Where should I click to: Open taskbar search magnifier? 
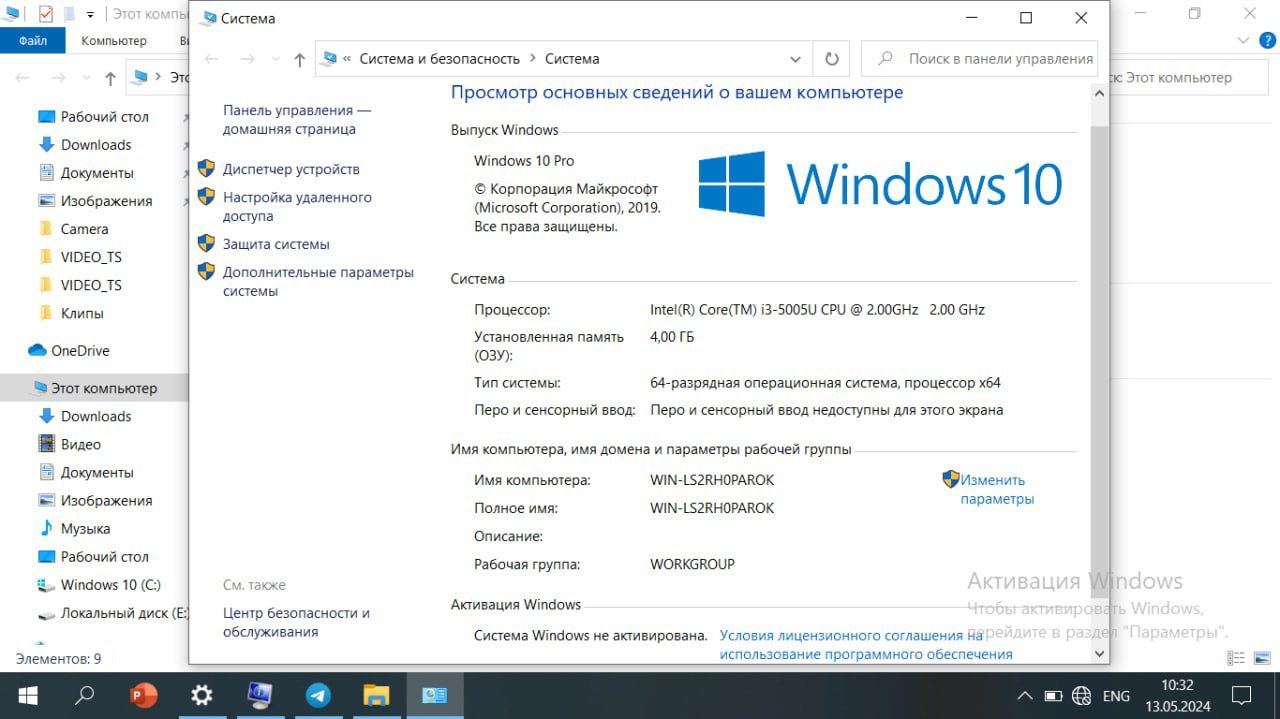pos(84,695)
